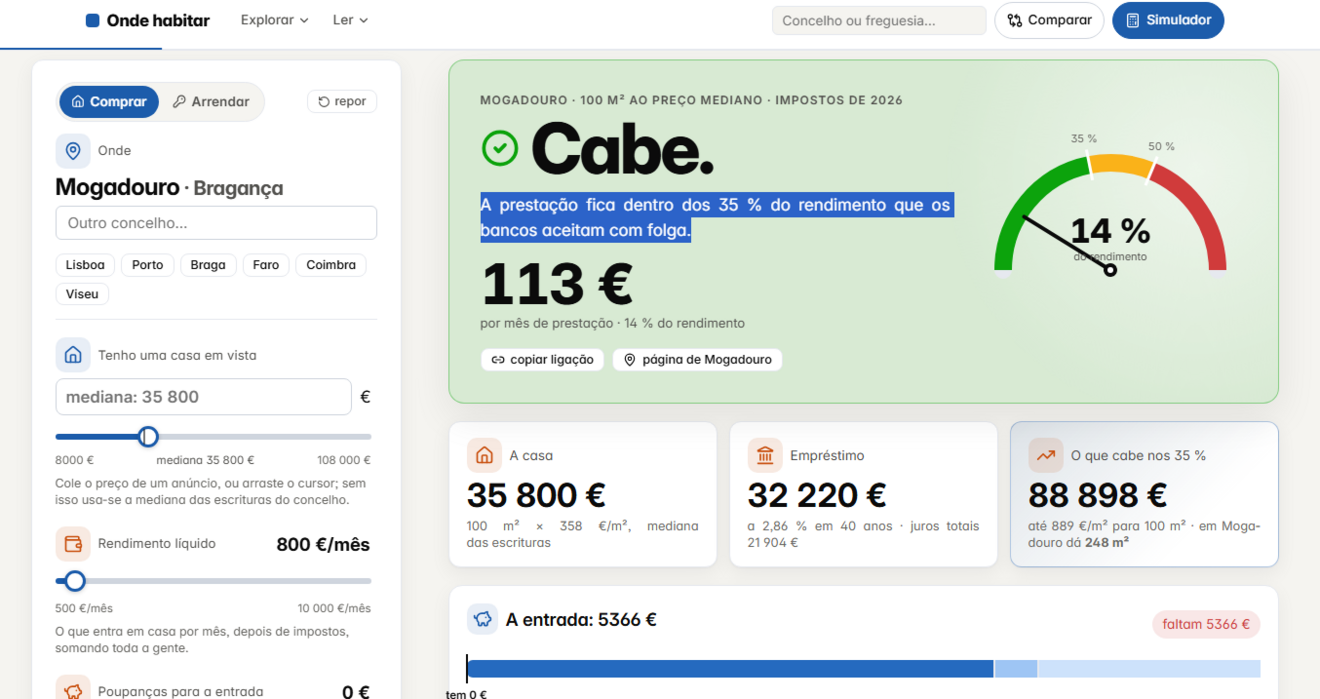
Task: Focus the Concelho ou freguesia search field
Action: (x=879, y=20)
